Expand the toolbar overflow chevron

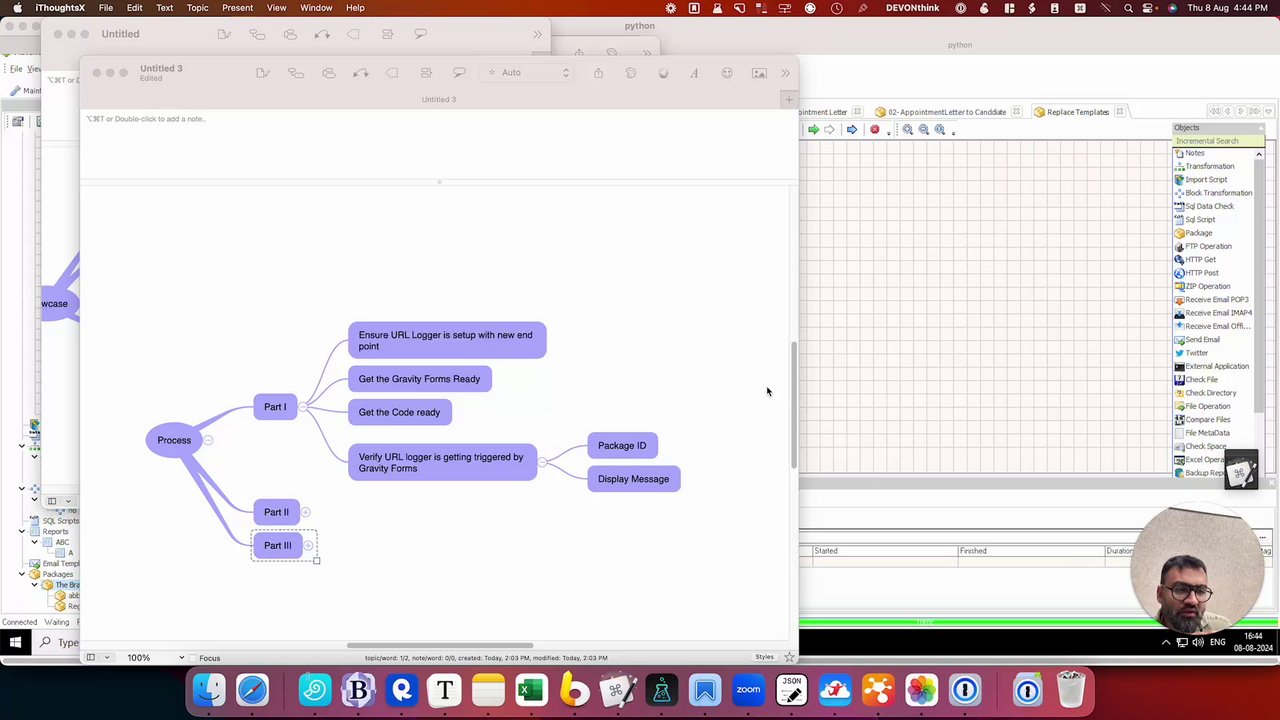tap(786, 73)
